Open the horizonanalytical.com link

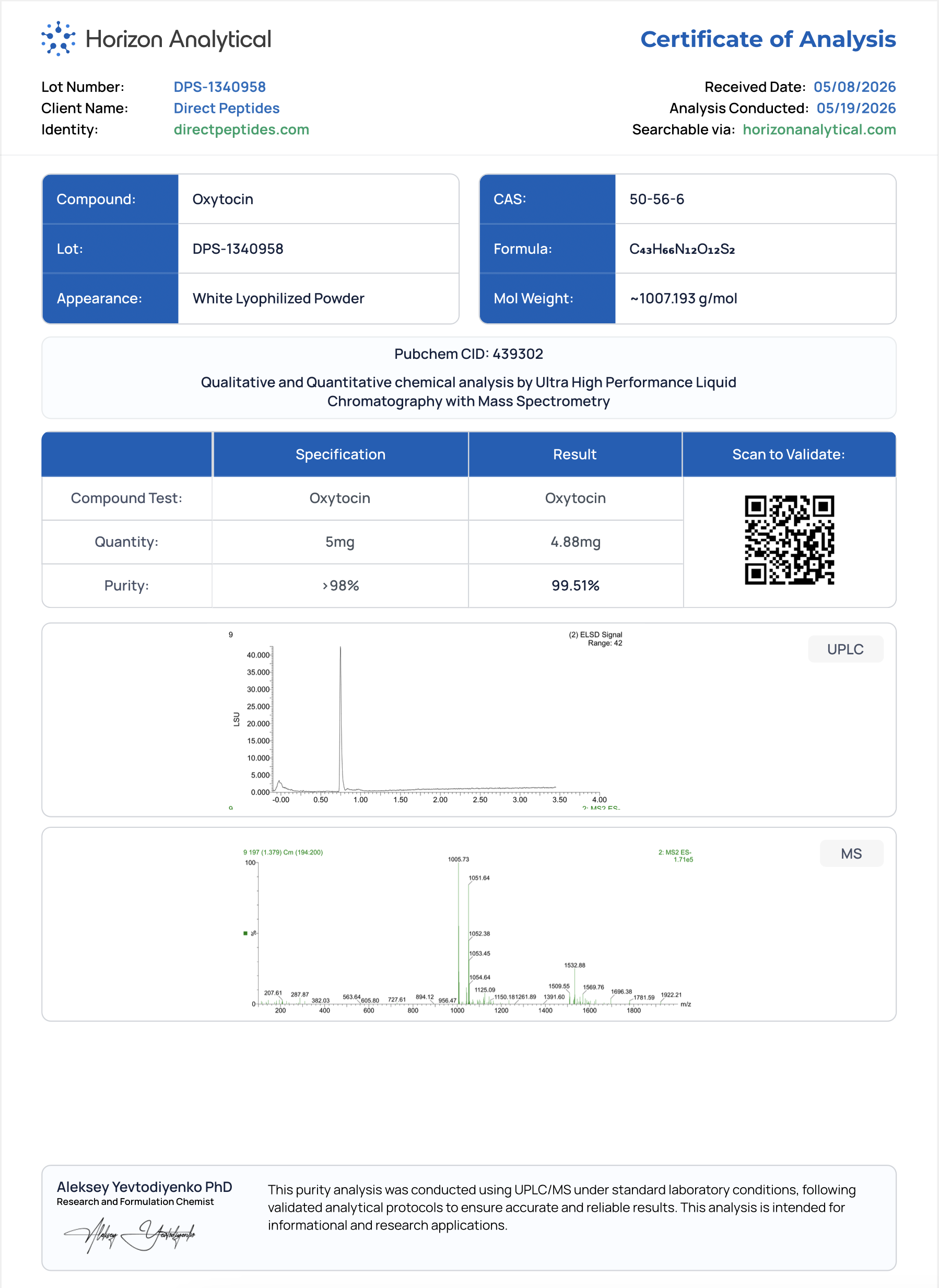tap(819, 130)
